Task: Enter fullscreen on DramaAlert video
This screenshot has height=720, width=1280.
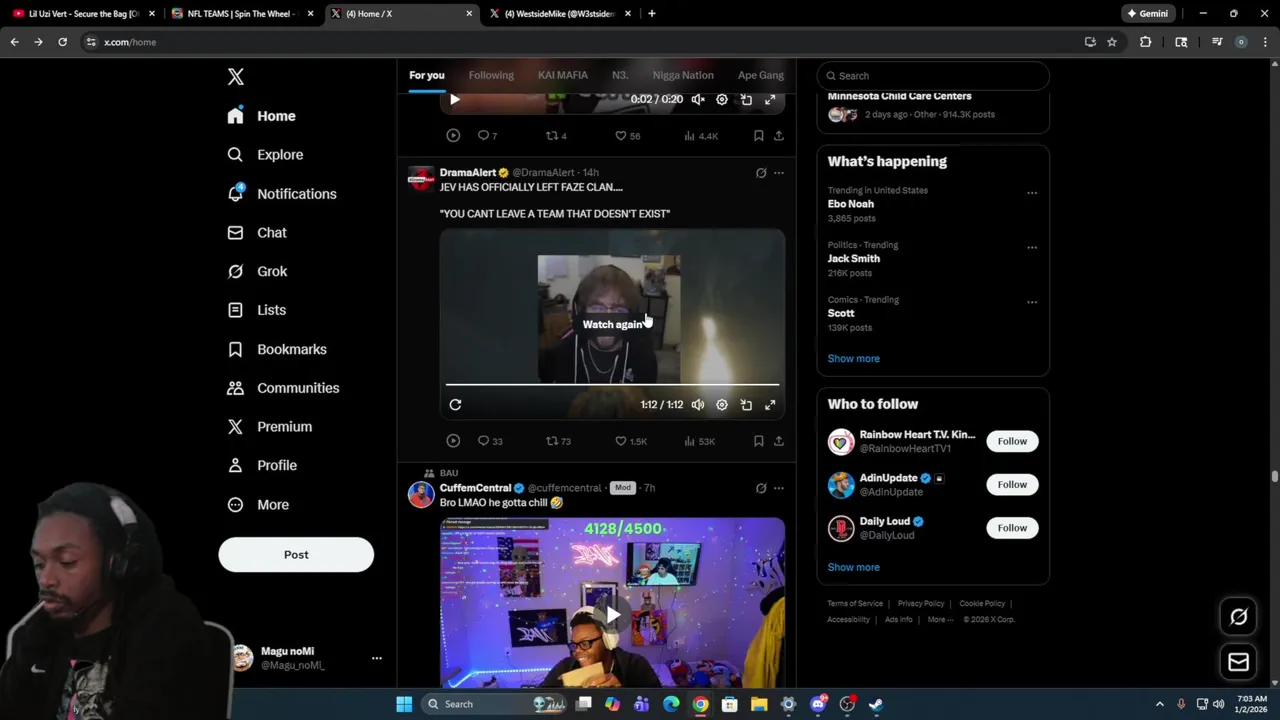Action: coord(770,405)
